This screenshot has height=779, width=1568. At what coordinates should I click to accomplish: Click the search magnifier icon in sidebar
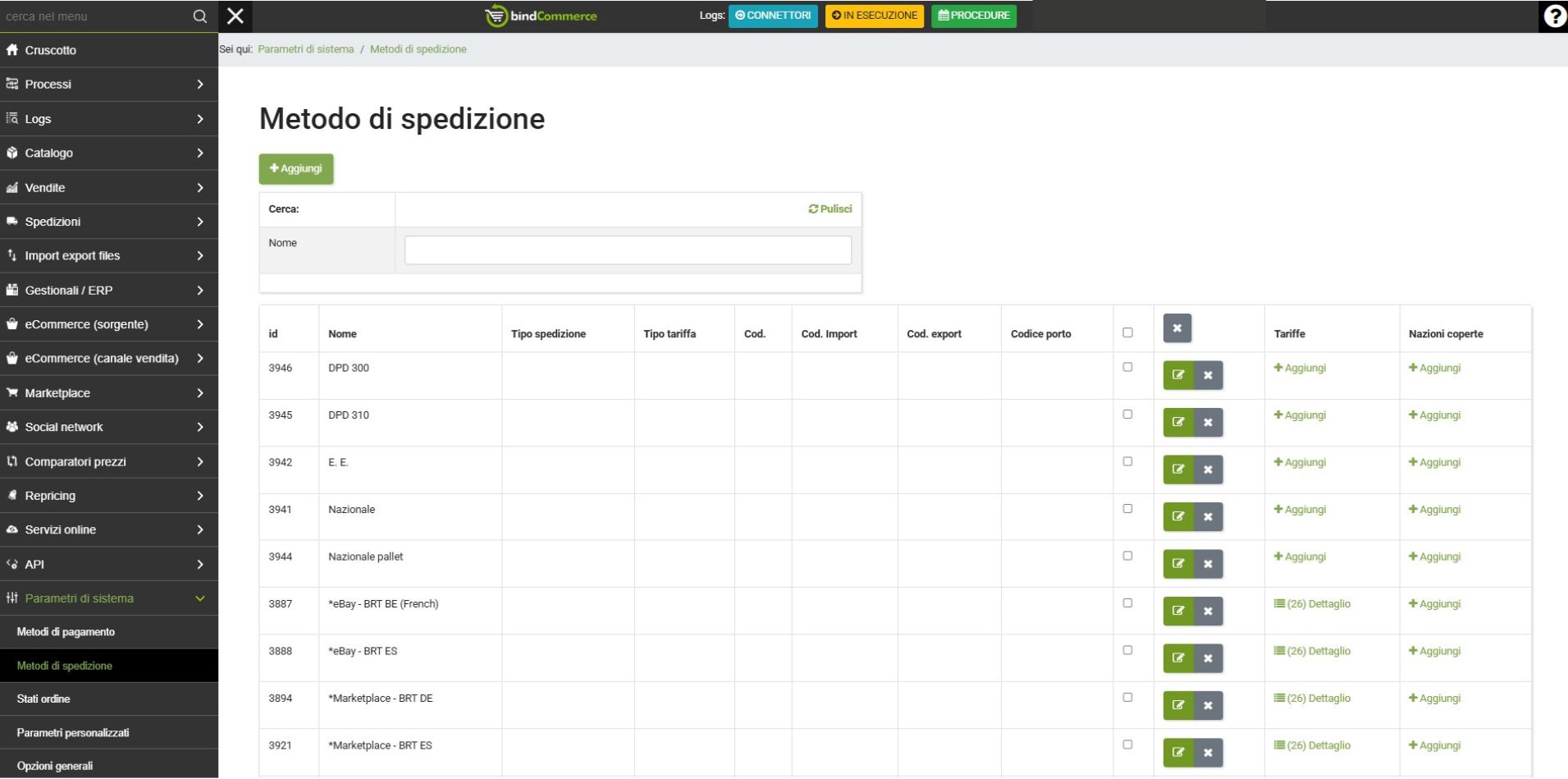coord(199,16)
